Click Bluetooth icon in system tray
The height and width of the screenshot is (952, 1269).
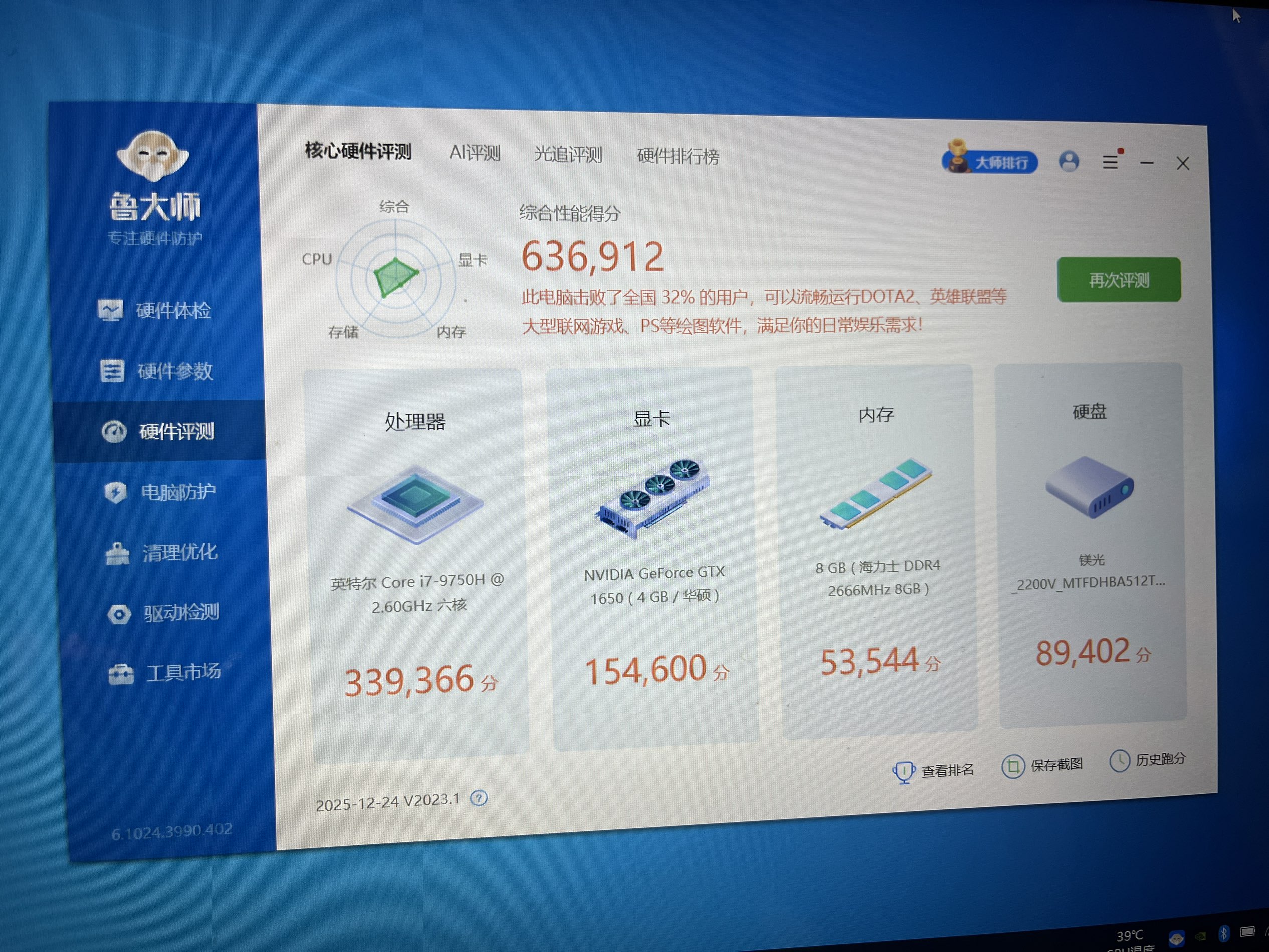click(x=1224, y=933)
